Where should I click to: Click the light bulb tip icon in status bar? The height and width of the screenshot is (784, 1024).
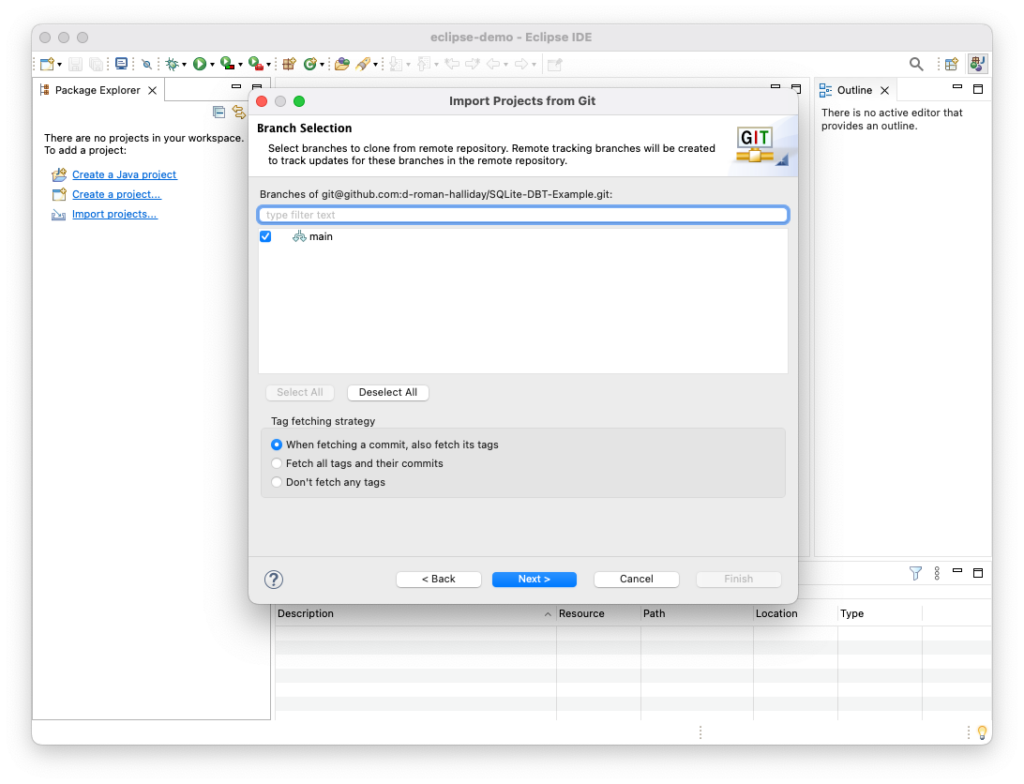pos(982,733)
